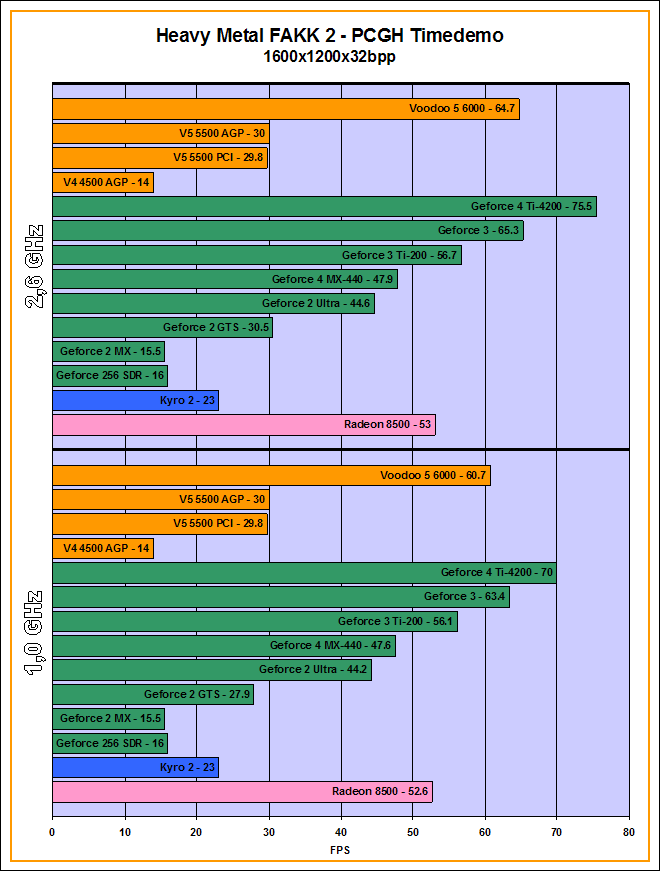
Task: Select the Geforce 2 GTS - 30.5 bar
Action: pos(162,328)
